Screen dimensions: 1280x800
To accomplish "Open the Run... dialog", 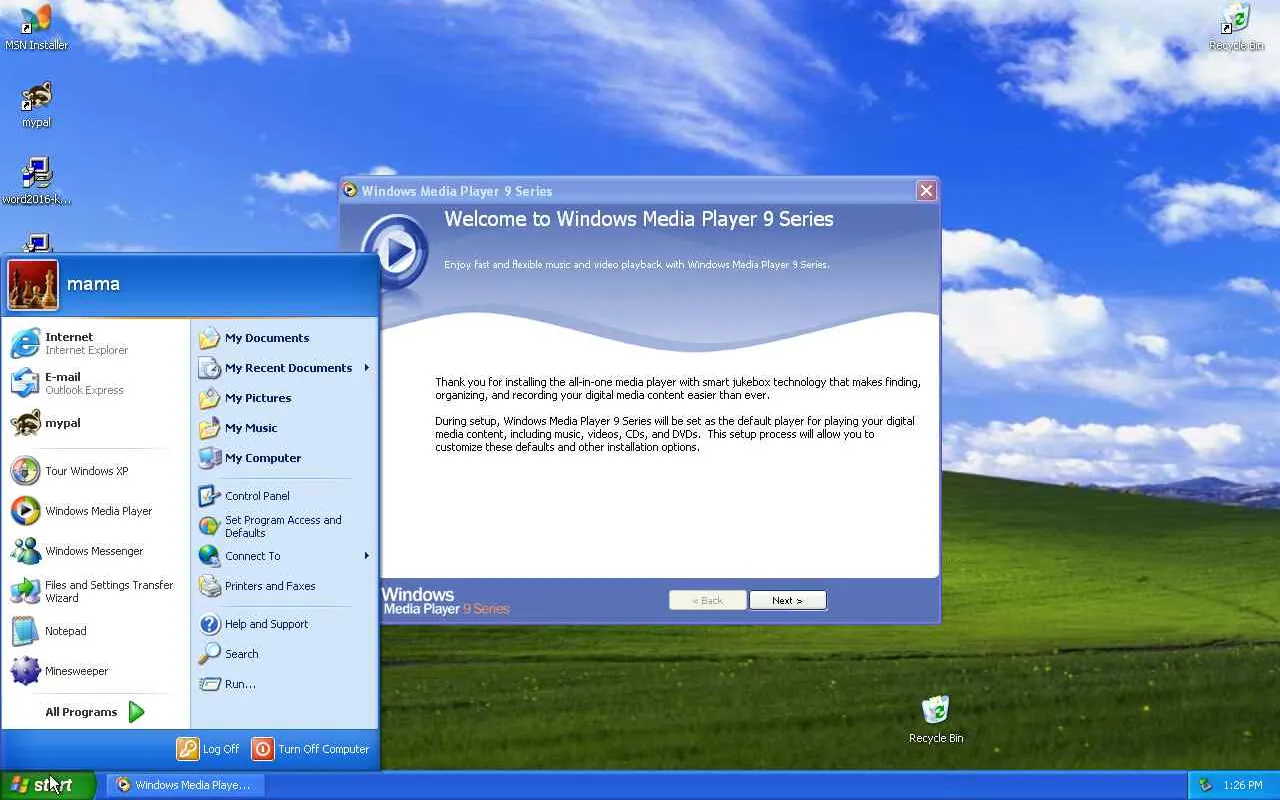I will 284,684.
